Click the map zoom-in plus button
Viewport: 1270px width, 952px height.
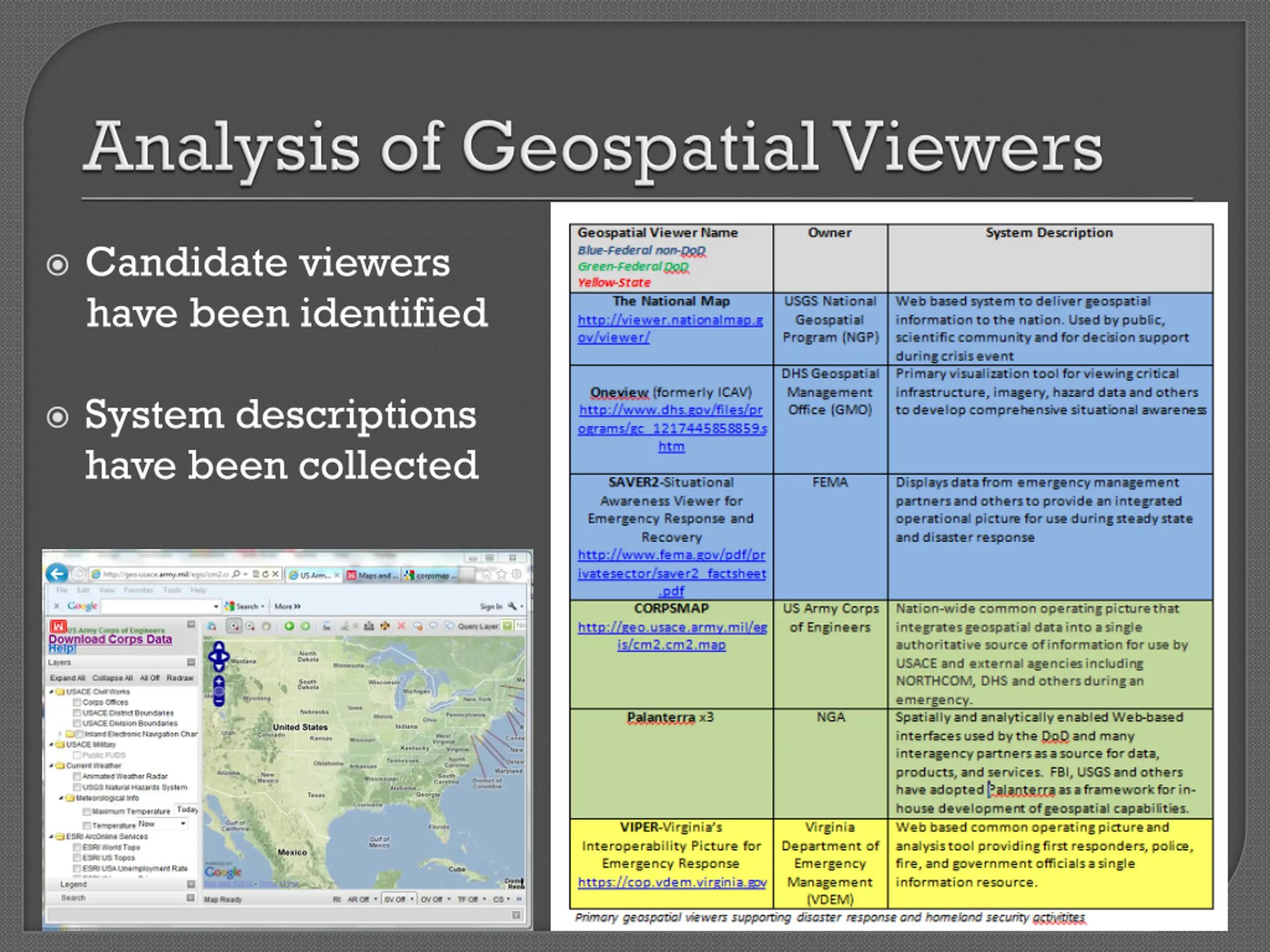219,681
